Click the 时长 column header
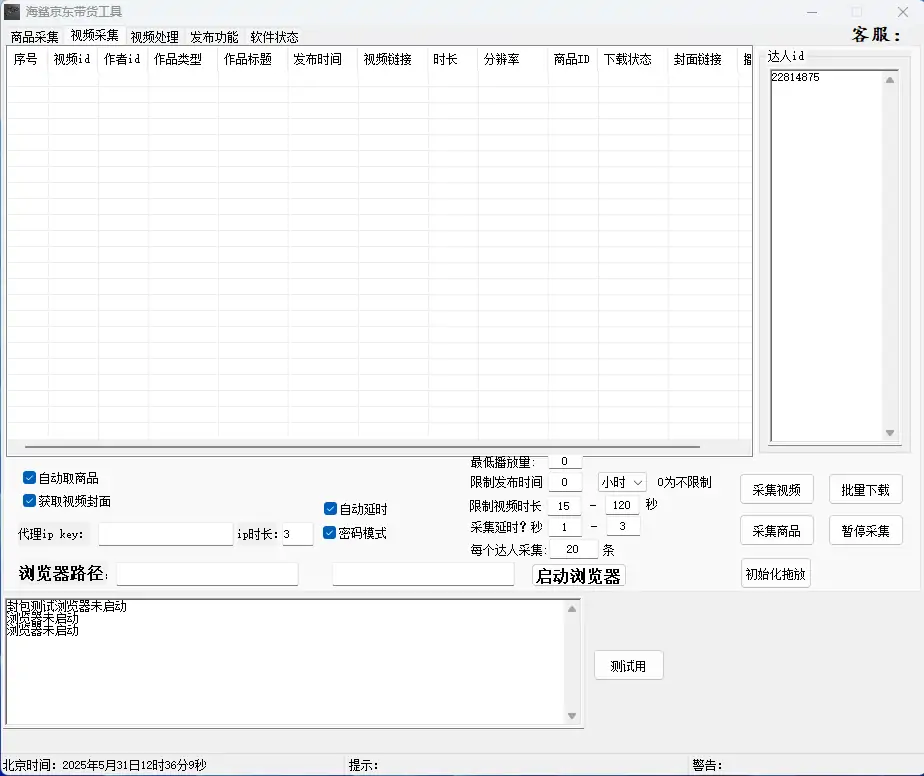924x776 pixels. pyautogui.click(x=453, y=60)
